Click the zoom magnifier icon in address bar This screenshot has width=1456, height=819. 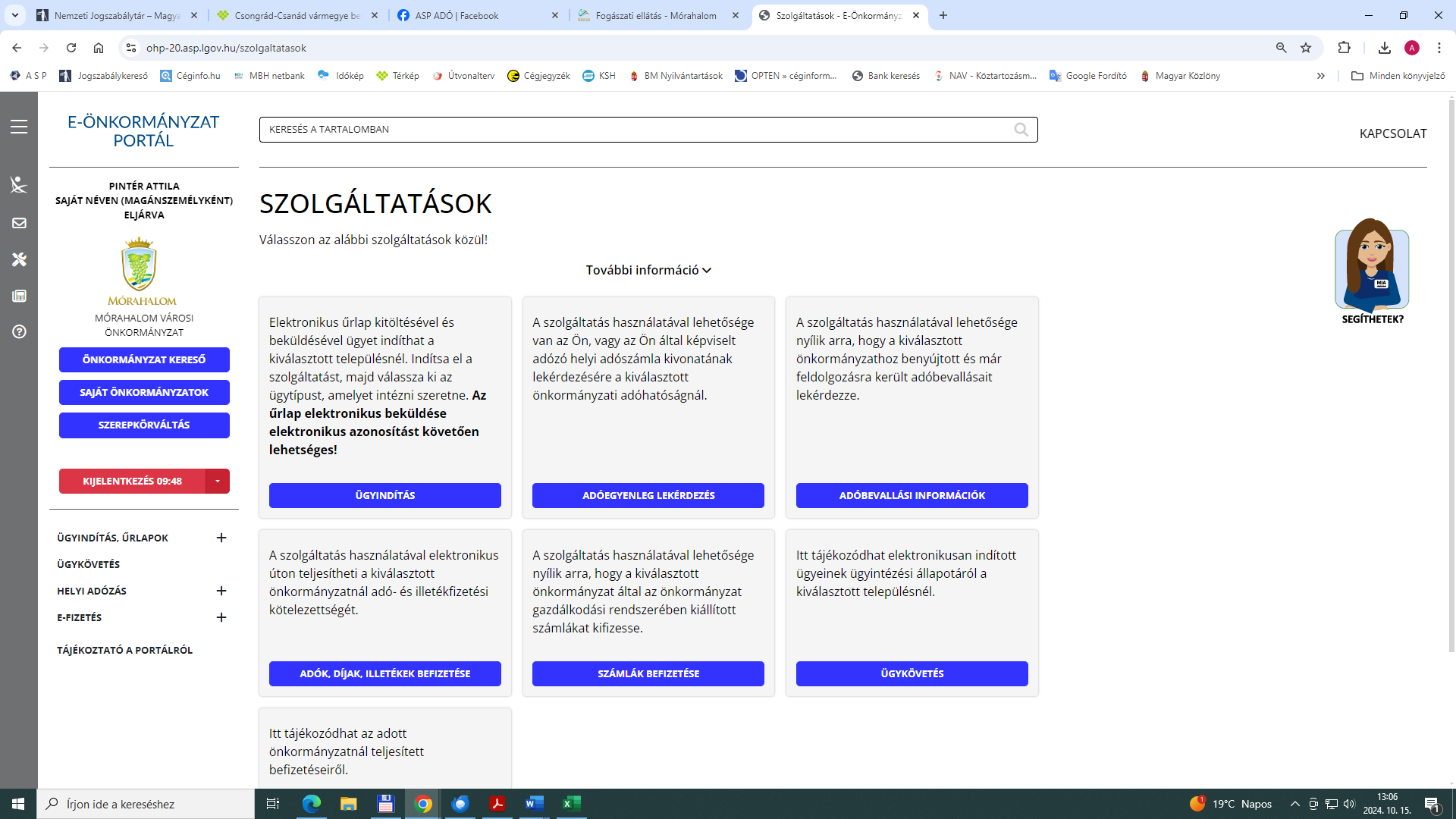[x=1281, y=48]
